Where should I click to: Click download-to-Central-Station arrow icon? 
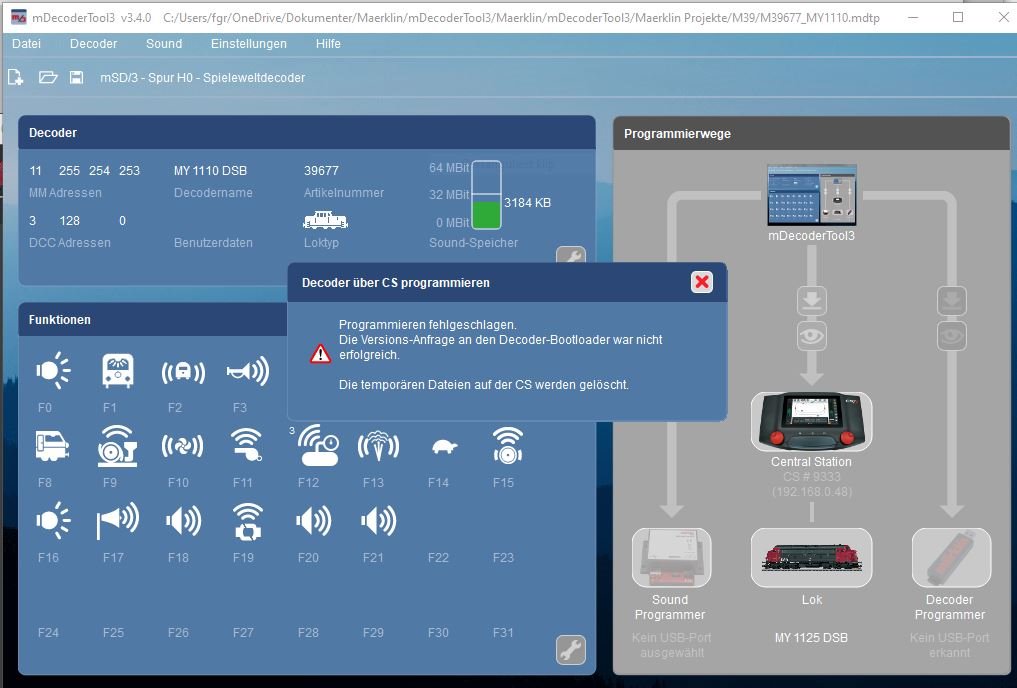tap(811, 302)
